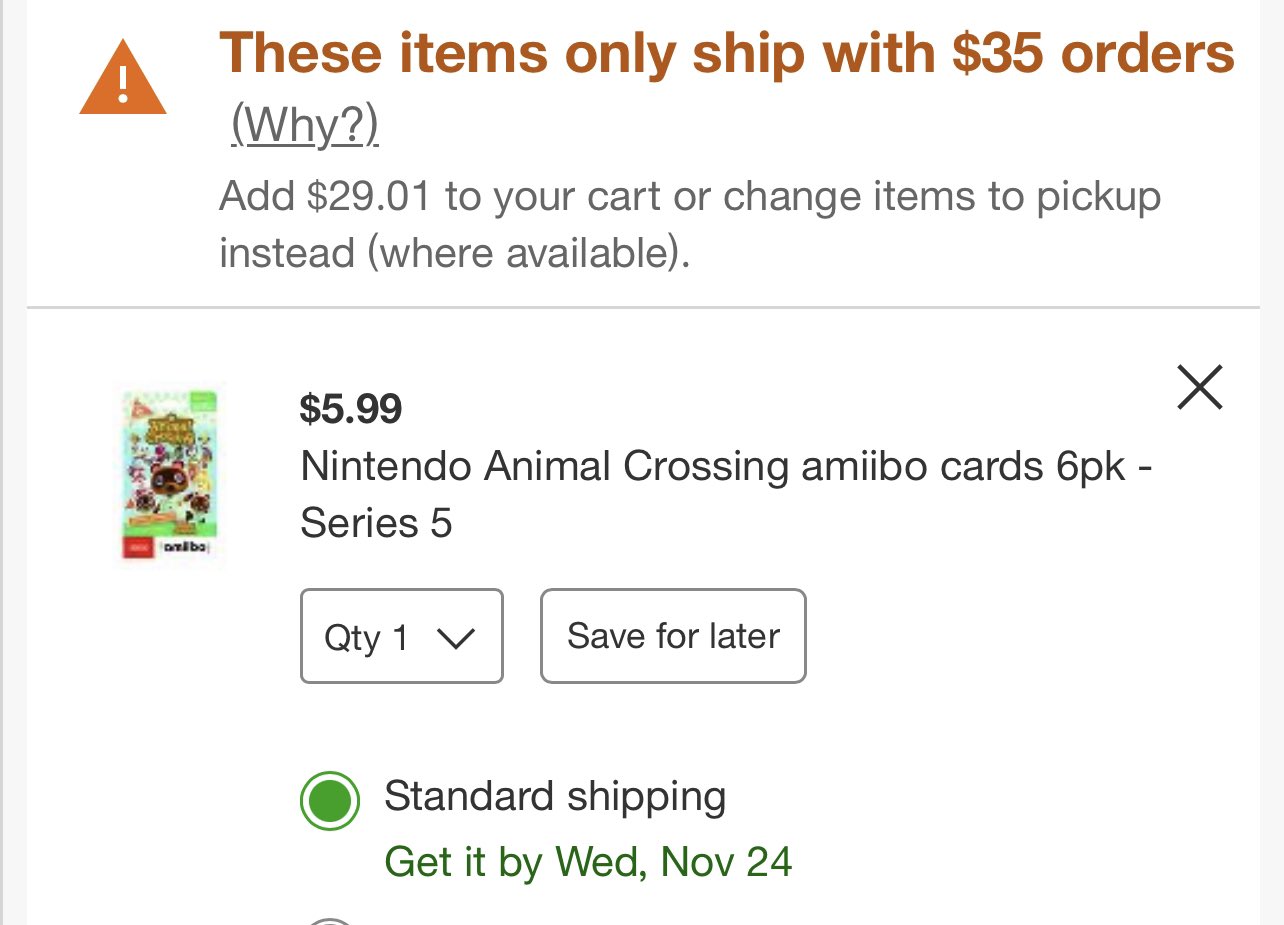Click the "Series 5" text in product name
This screenshot has height=925, width=1284.
376,523
